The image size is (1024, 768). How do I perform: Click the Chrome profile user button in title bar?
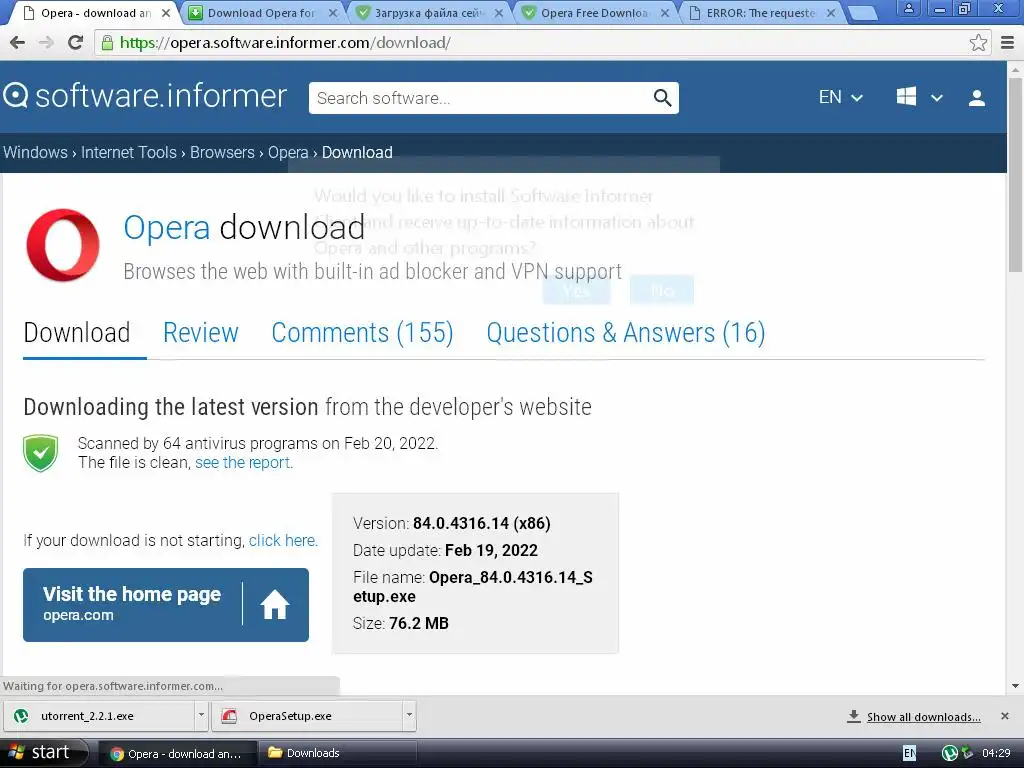click(x=908, y=8)
